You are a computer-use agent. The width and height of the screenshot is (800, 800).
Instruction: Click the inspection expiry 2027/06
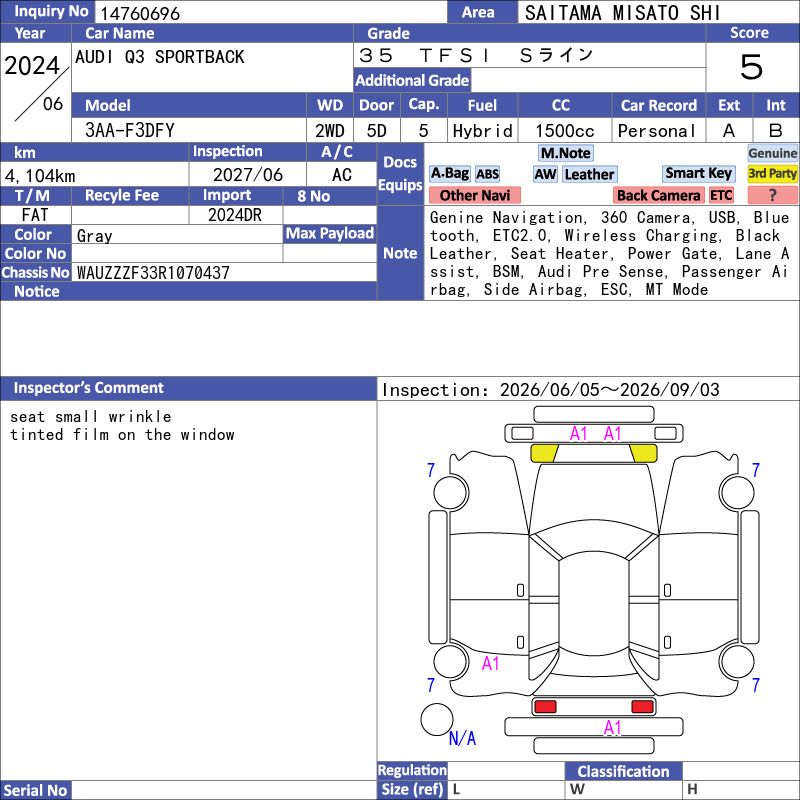[247, 175]
